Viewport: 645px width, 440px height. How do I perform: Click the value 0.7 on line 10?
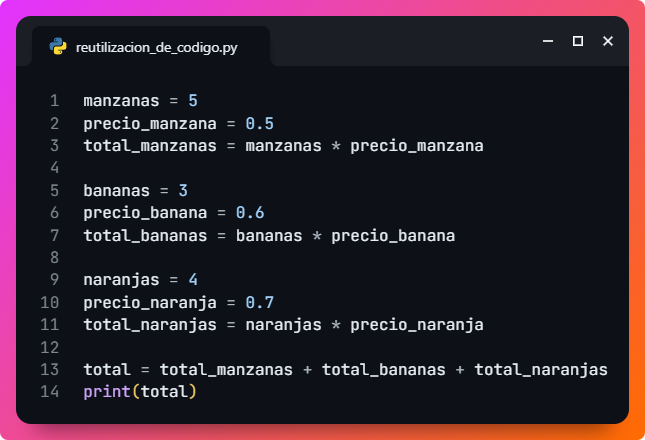(259, 303)
